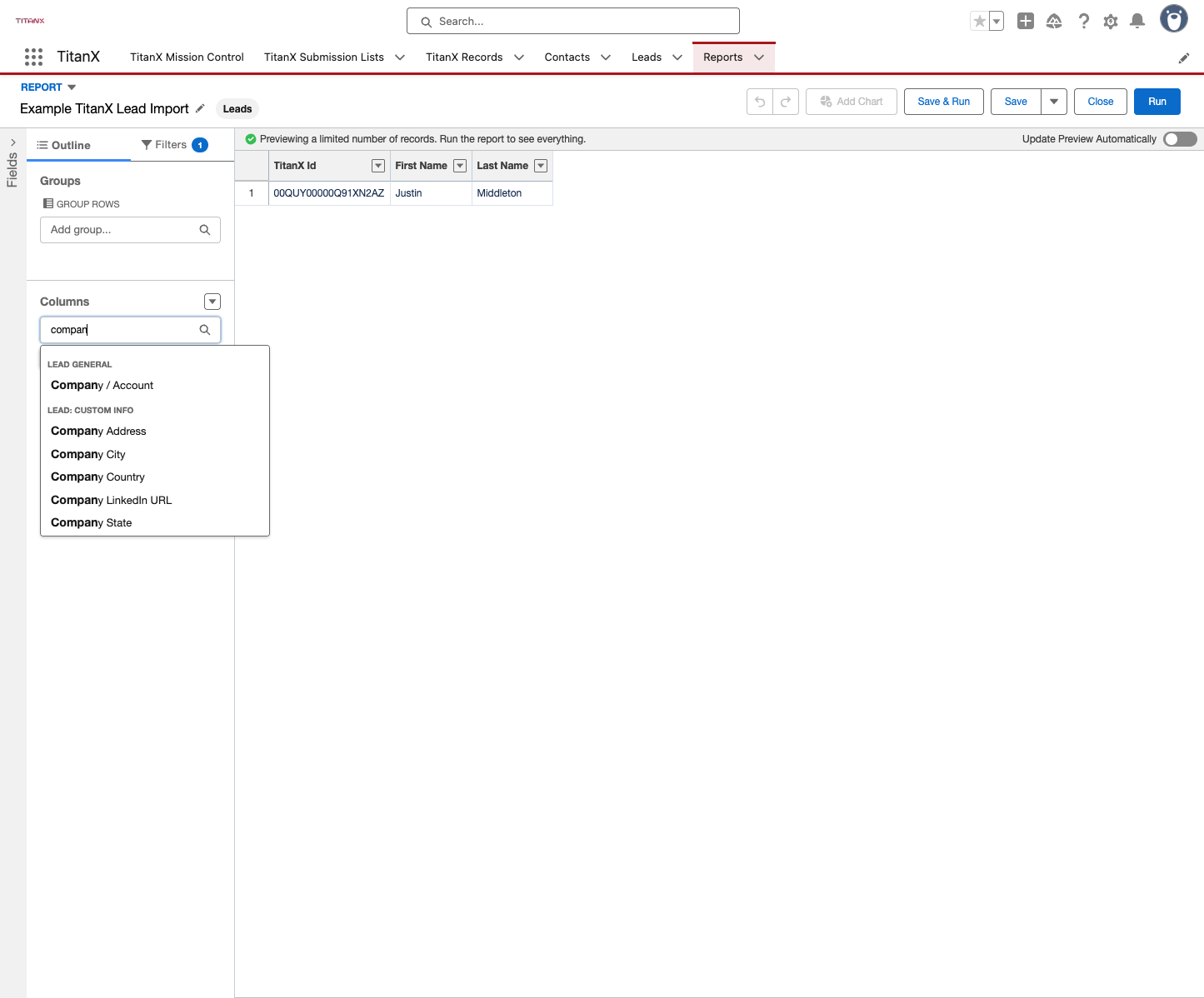The image size is (1204, 998).
Task: Expand TitanX Submission Lists menu chevron
Action: pos(400,57)
